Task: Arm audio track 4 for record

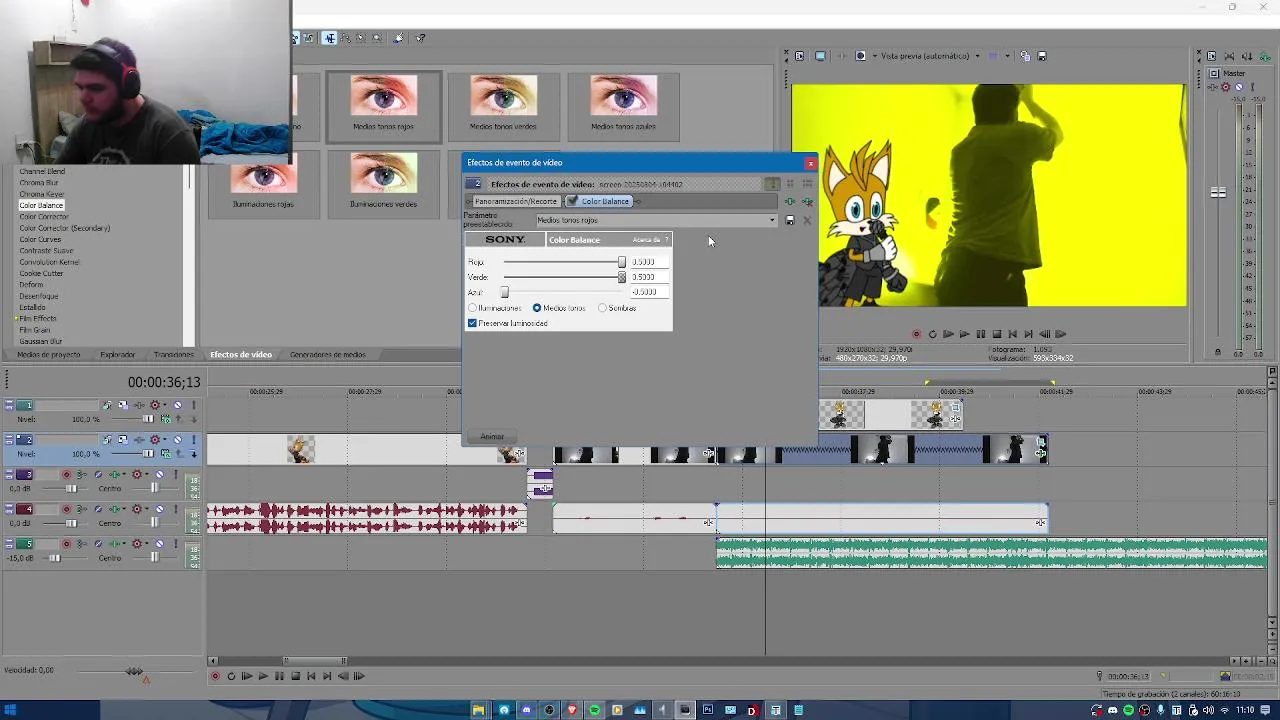Action: pyautogui.click(x=66, y=509)
